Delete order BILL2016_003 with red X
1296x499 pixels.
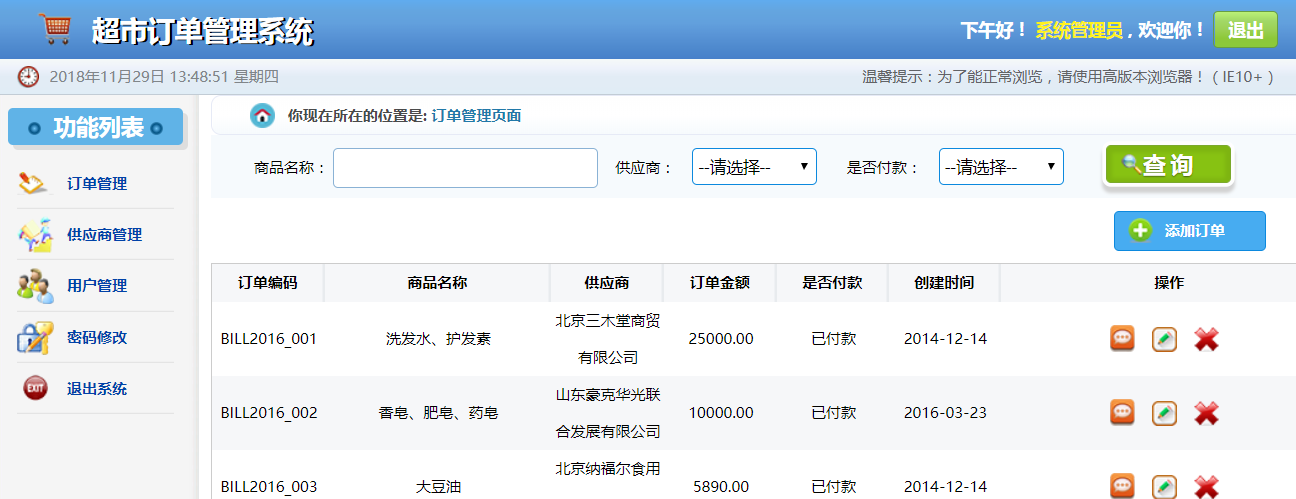[x=1206, y=487]
